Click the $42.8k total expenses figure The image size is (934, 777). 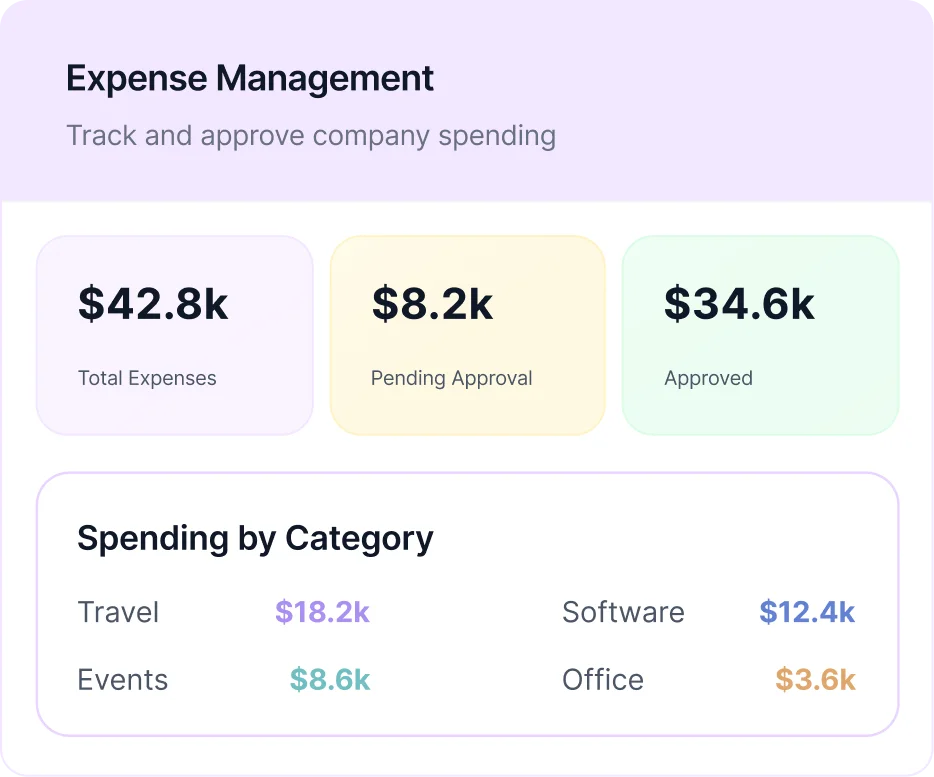[152, 305]
